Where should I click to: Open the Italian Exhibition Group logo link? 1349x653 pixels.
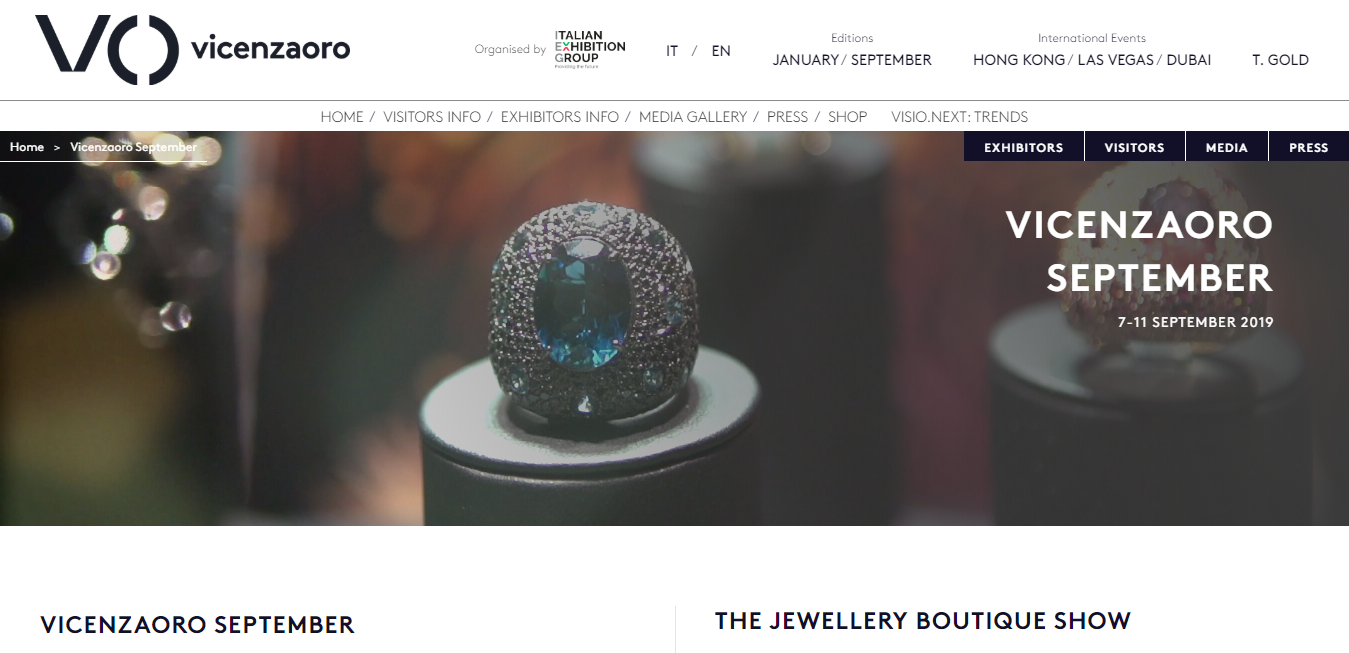click(590, 48)
